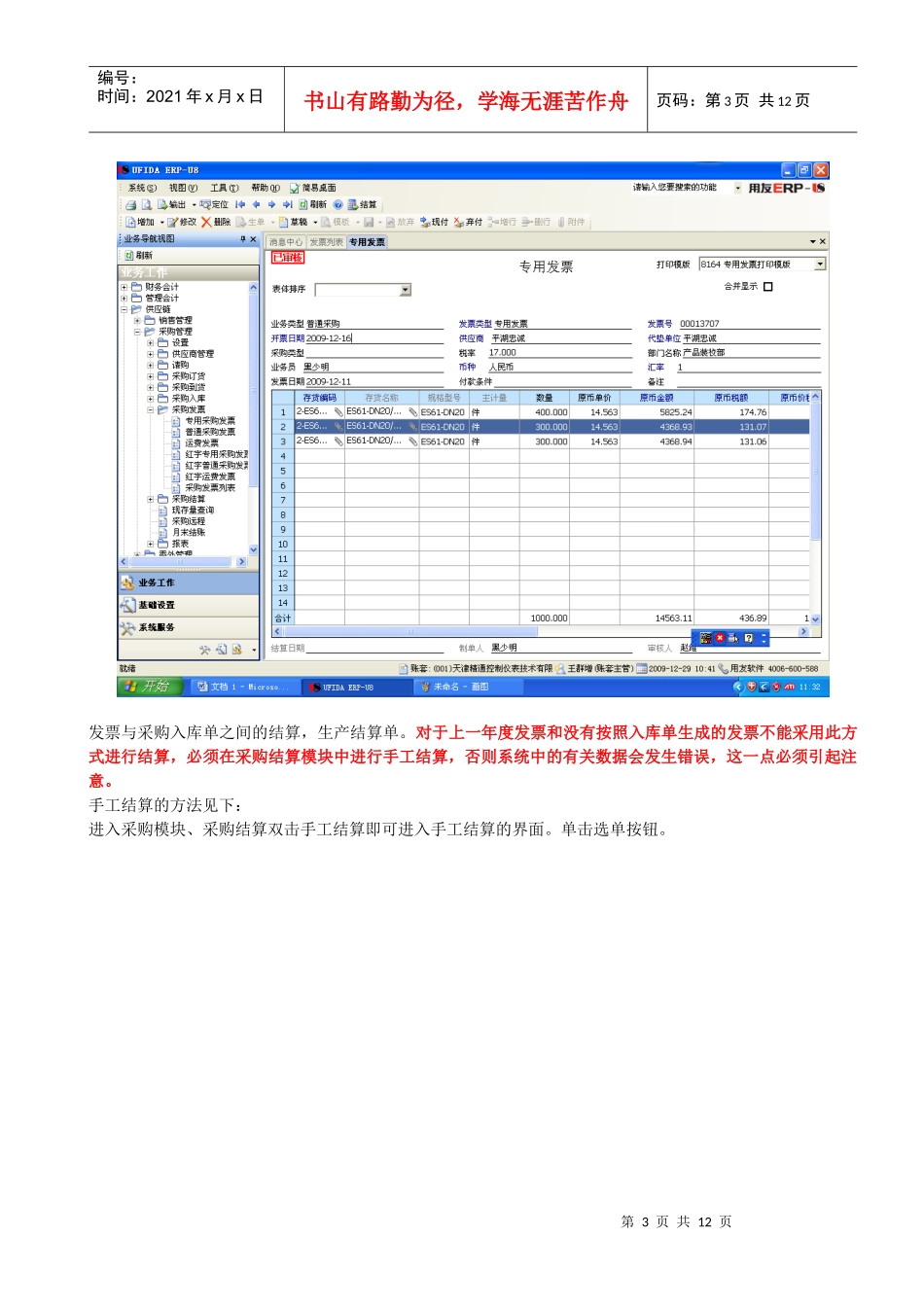The height and width of the screenshot is (1307, 924).
Task: Open the 系统(S) menu
Action: (142, 189)
